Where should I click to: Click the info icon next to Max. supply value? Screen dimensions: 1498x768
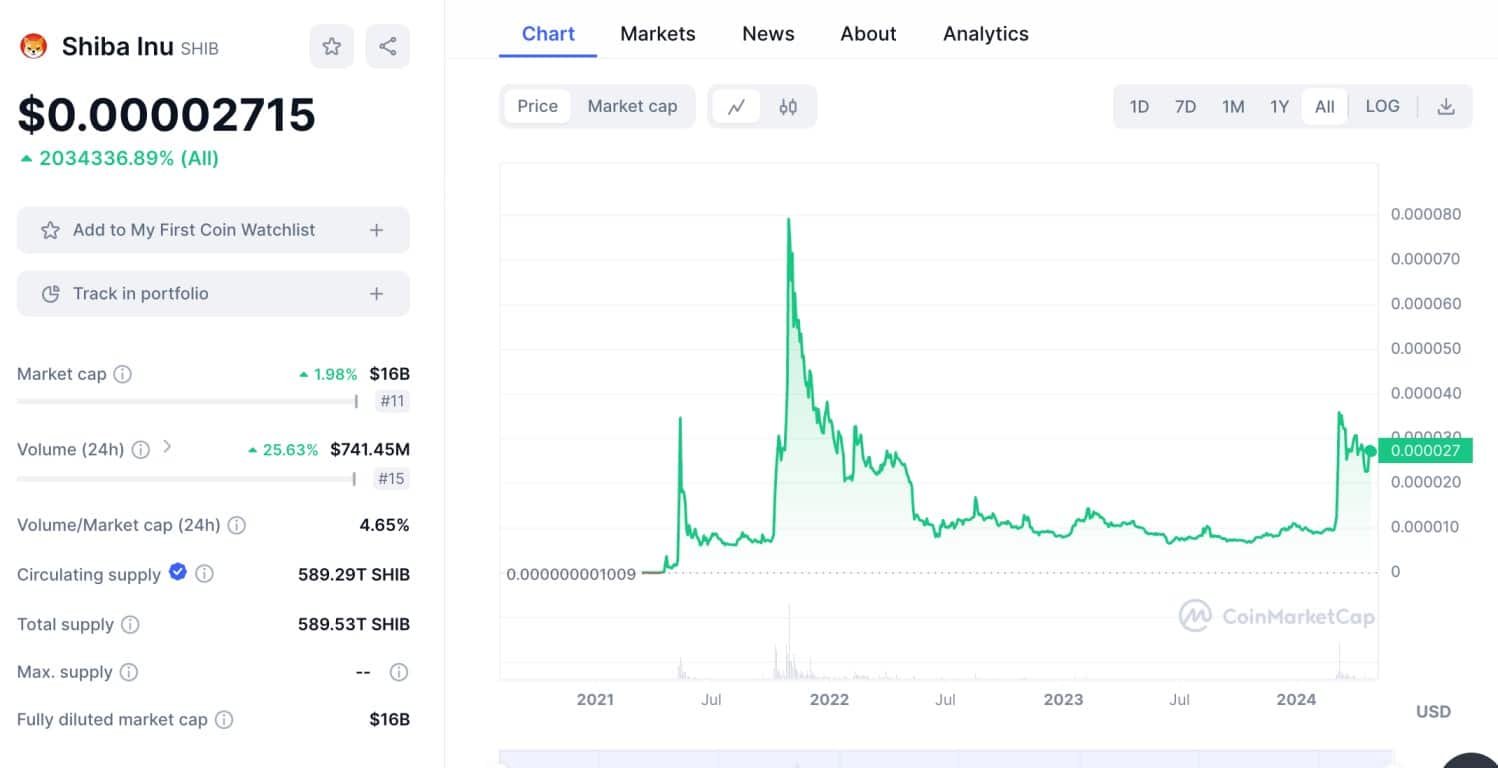[x=399, y=672]
